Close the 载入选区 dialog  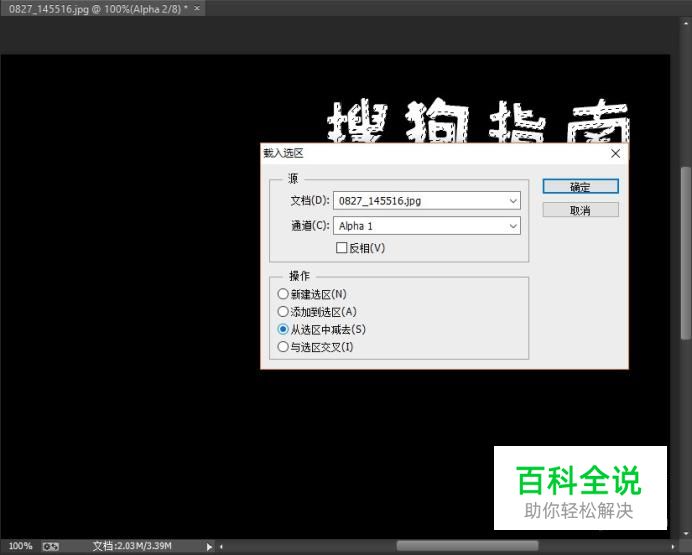615,154
